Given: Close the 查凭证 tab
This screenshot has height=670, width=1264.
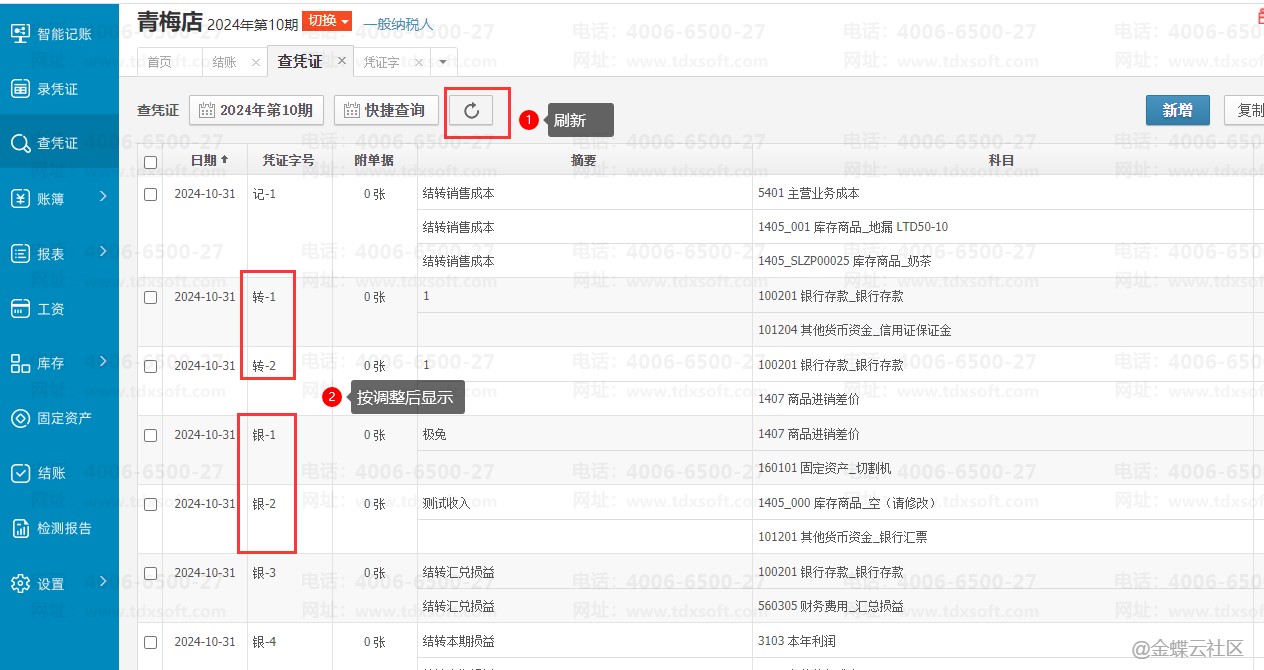Looking at the screenshot, I should (342, 61).
